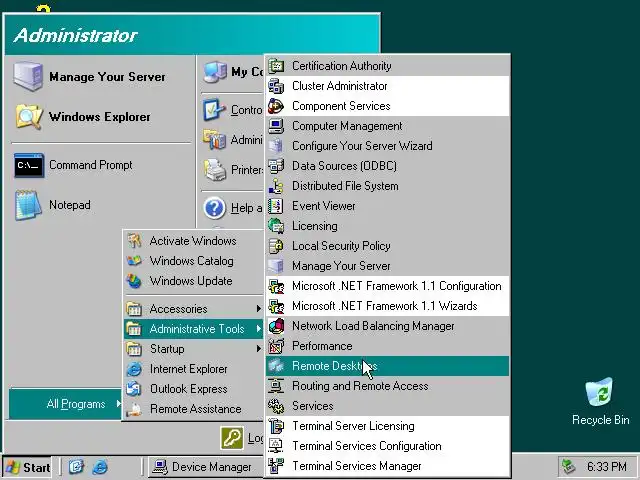Click the Configure Your Server Wizard icon
Image resolution: width=640 pixels, height=480 pixels.
click(x=276, y=146)
